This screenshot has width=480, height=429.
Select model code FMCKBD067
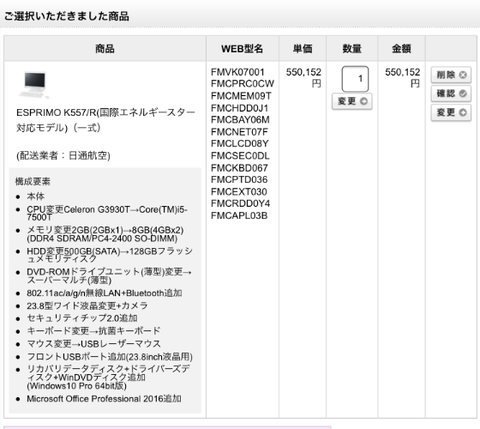point(239,168)
